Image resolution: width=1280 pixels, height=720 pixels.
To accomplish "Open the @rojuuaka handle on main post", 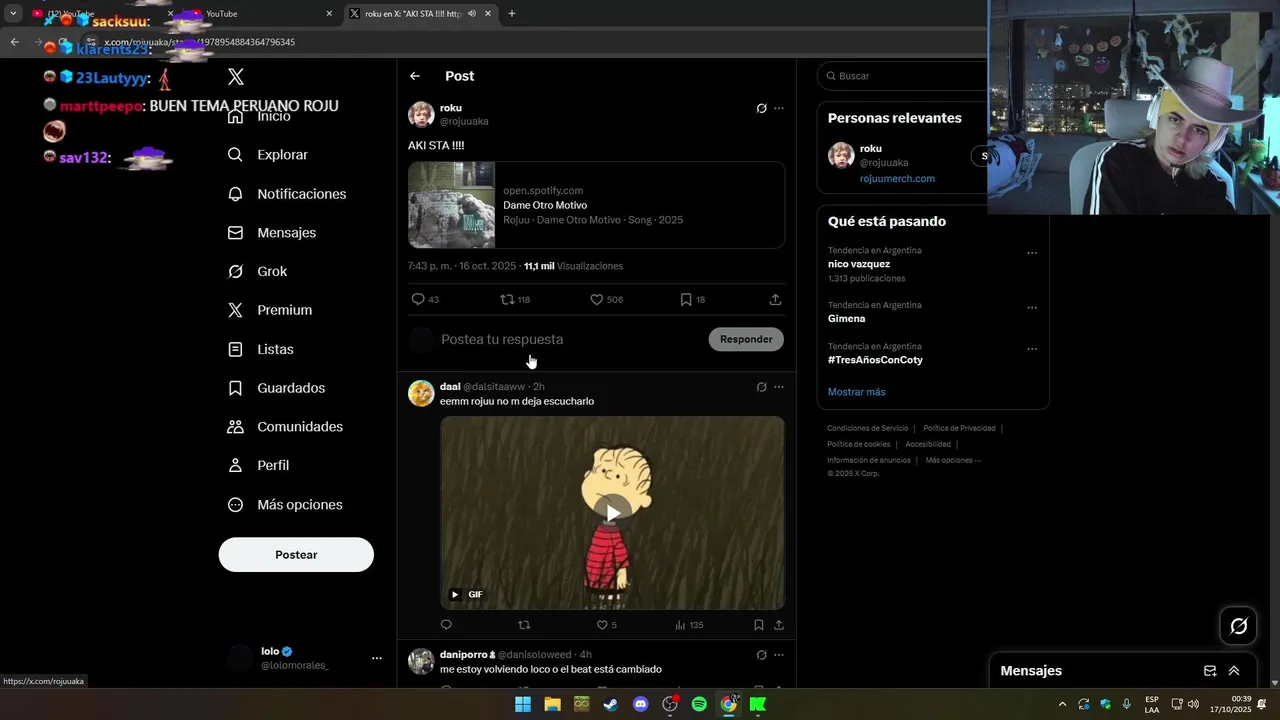I will pos(464,121).
